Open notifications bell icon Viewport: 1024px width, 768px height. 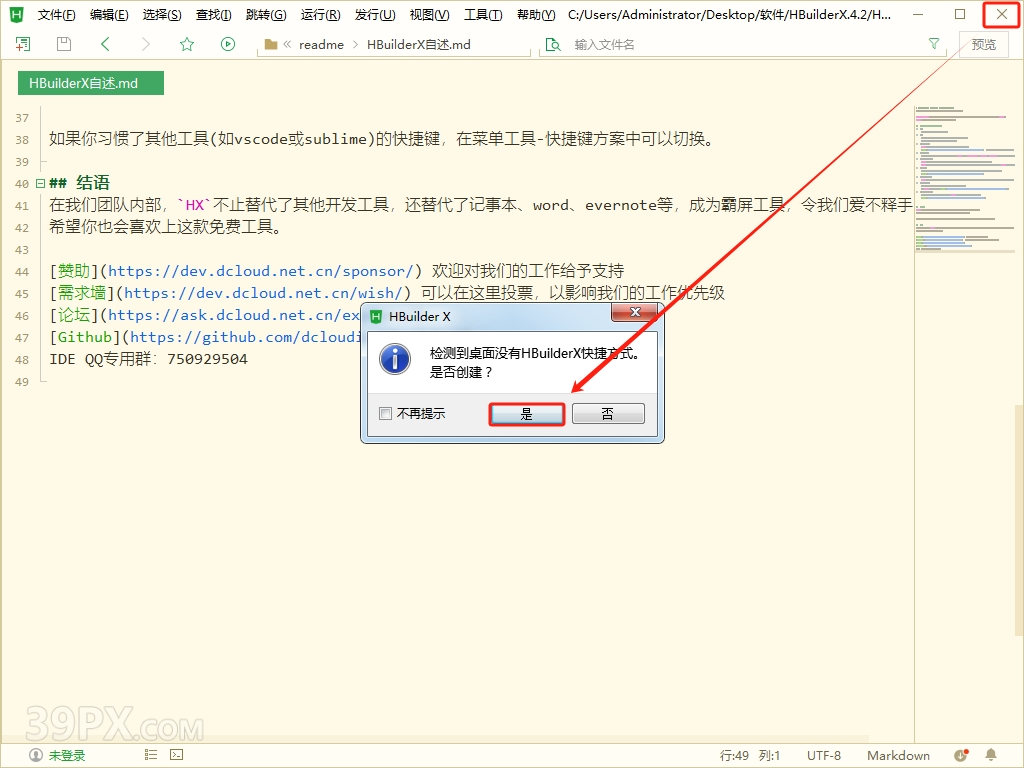991,755
